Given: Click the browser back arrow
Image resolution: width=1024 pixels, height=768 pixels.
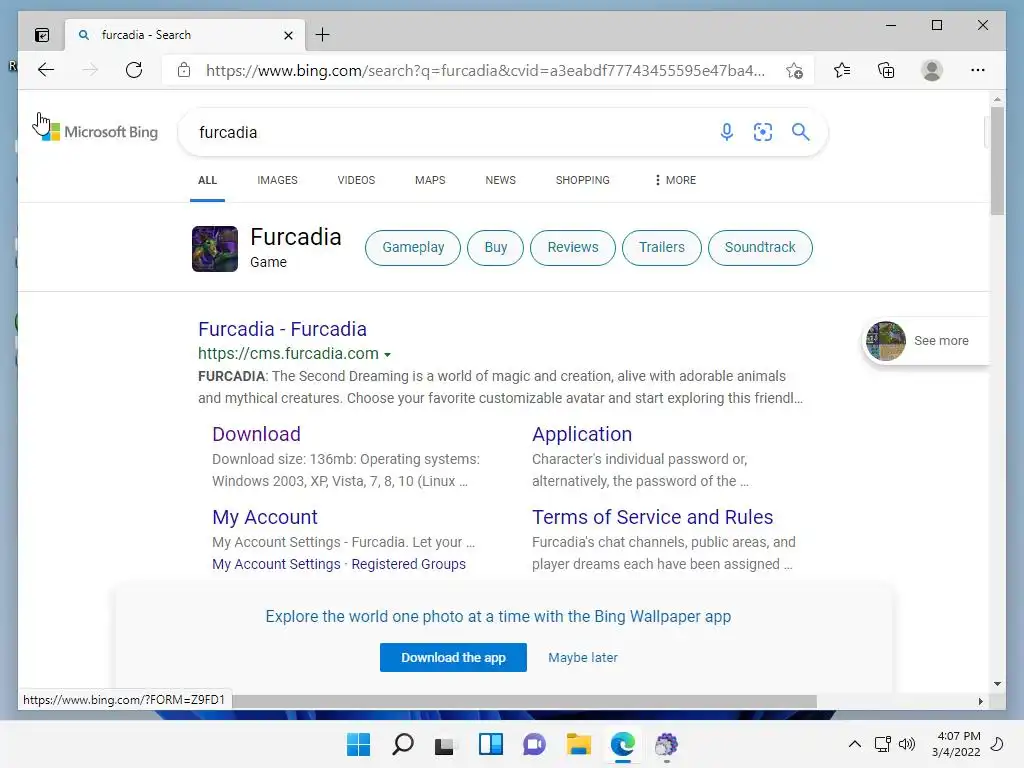Looking at the screenshot, I should pos(46,70).
